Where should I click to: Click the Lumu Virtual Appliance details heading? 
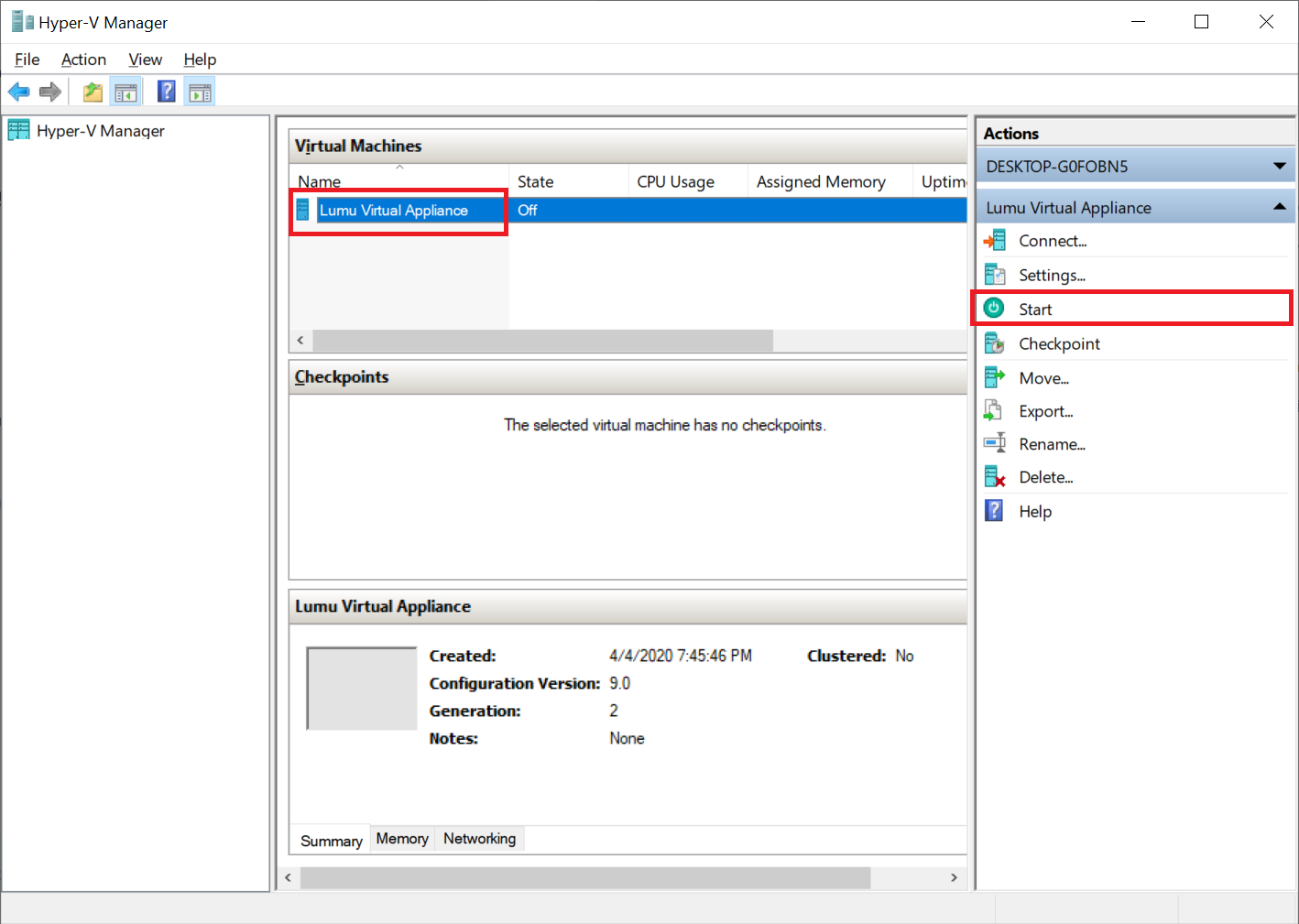pyautogui.click(x=383, y=606)
